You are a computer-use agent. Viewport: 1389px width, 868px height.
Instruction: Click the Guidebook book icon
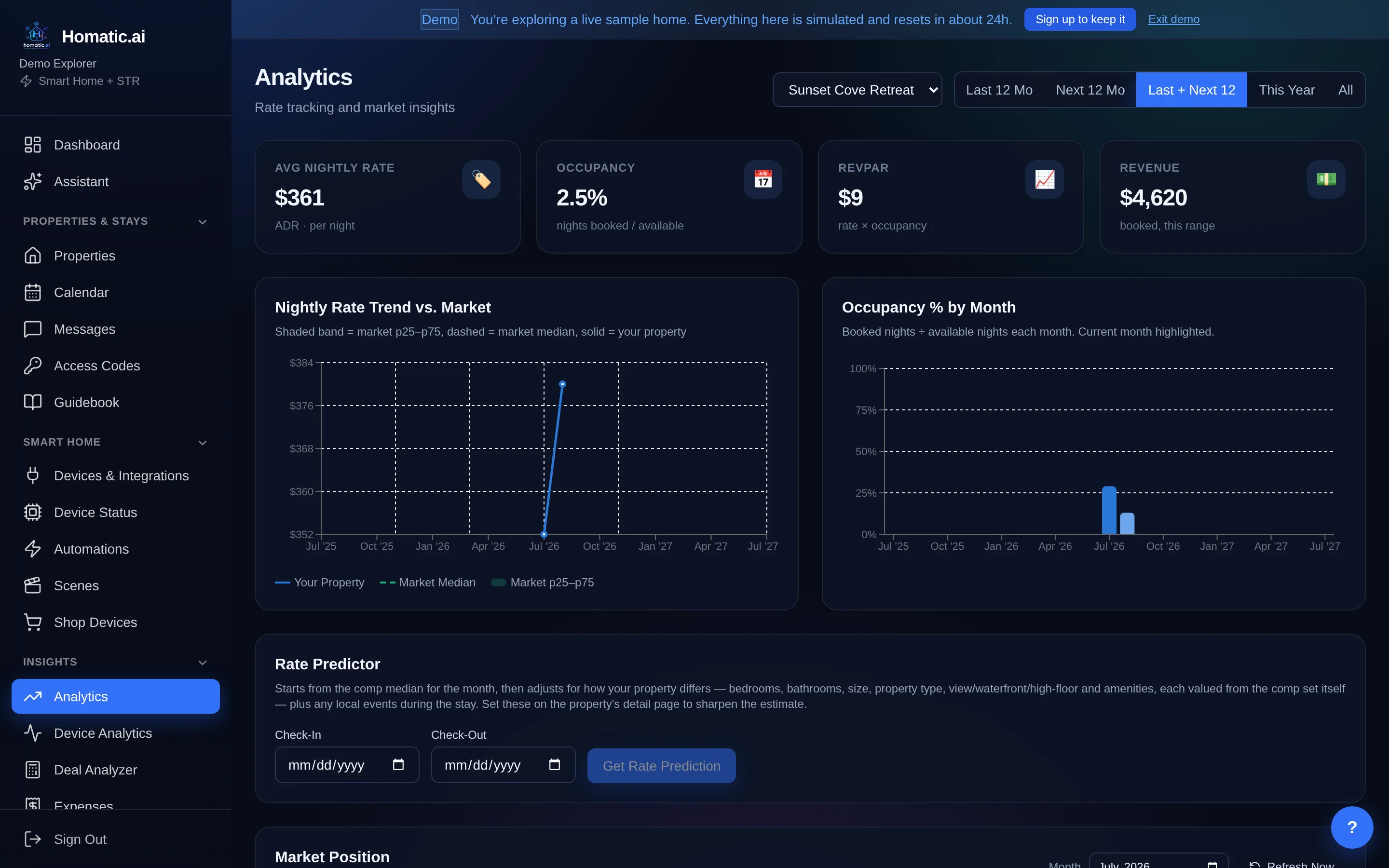click(x=33, y=402)
